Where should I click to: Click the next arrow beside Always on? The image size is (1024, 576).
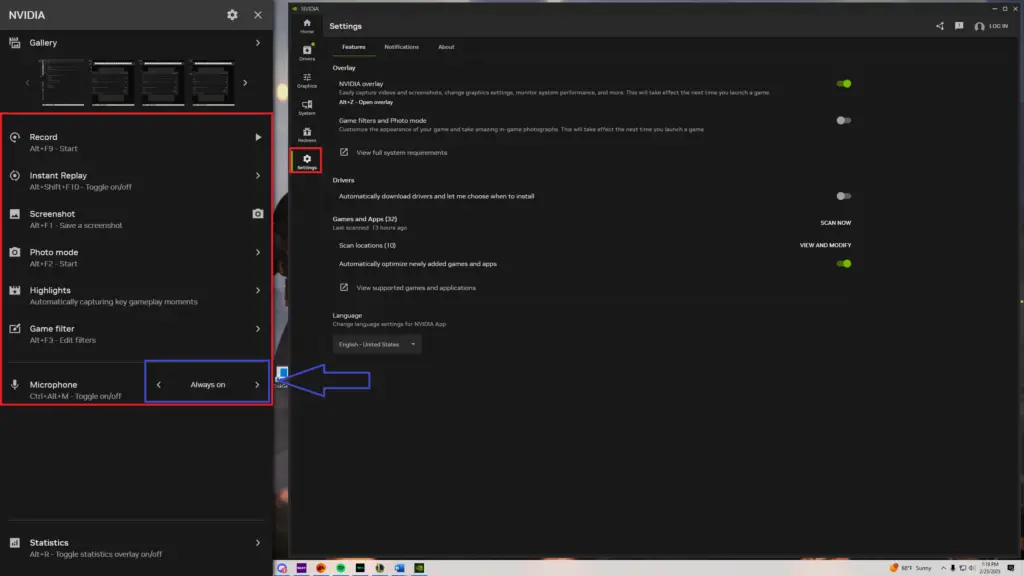tap(257, 385)
